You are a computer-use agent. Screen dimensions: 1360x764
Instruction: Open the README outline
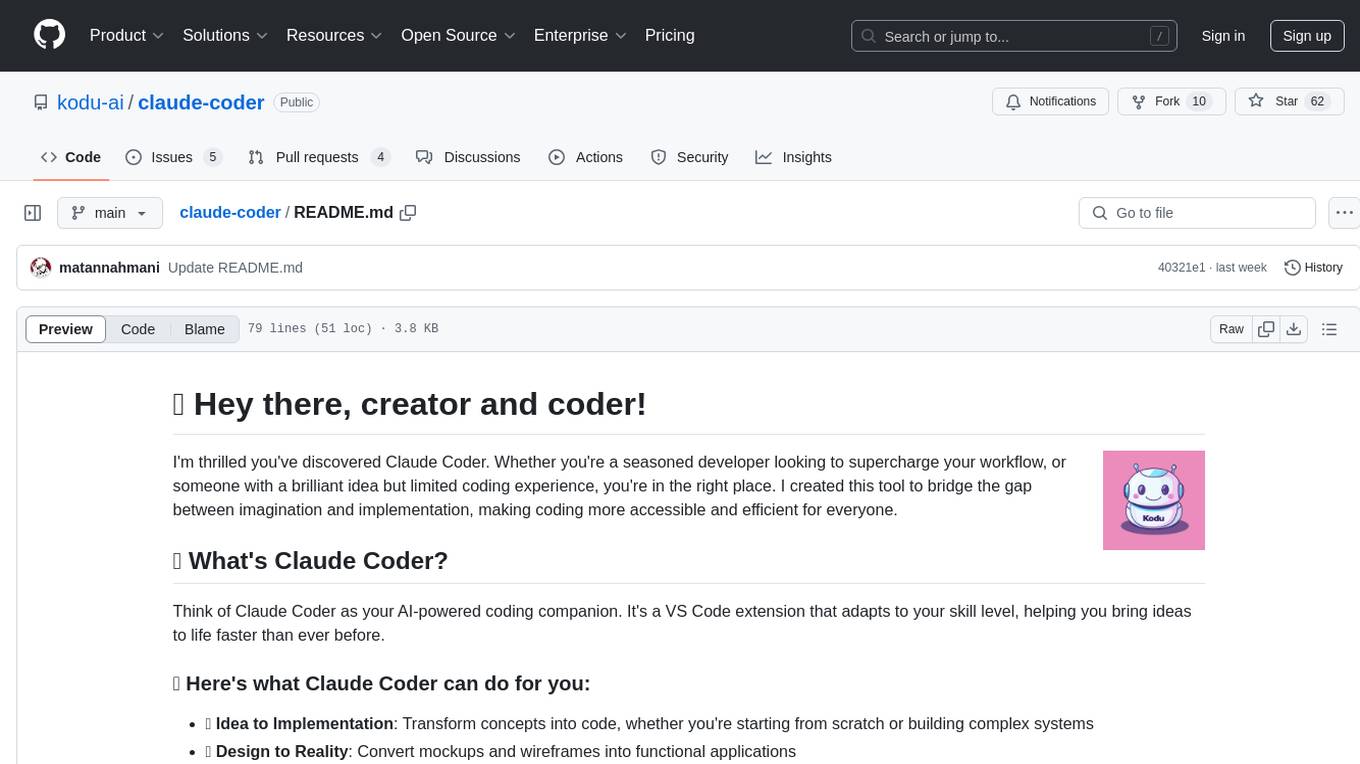click(x=1329, y=329)
